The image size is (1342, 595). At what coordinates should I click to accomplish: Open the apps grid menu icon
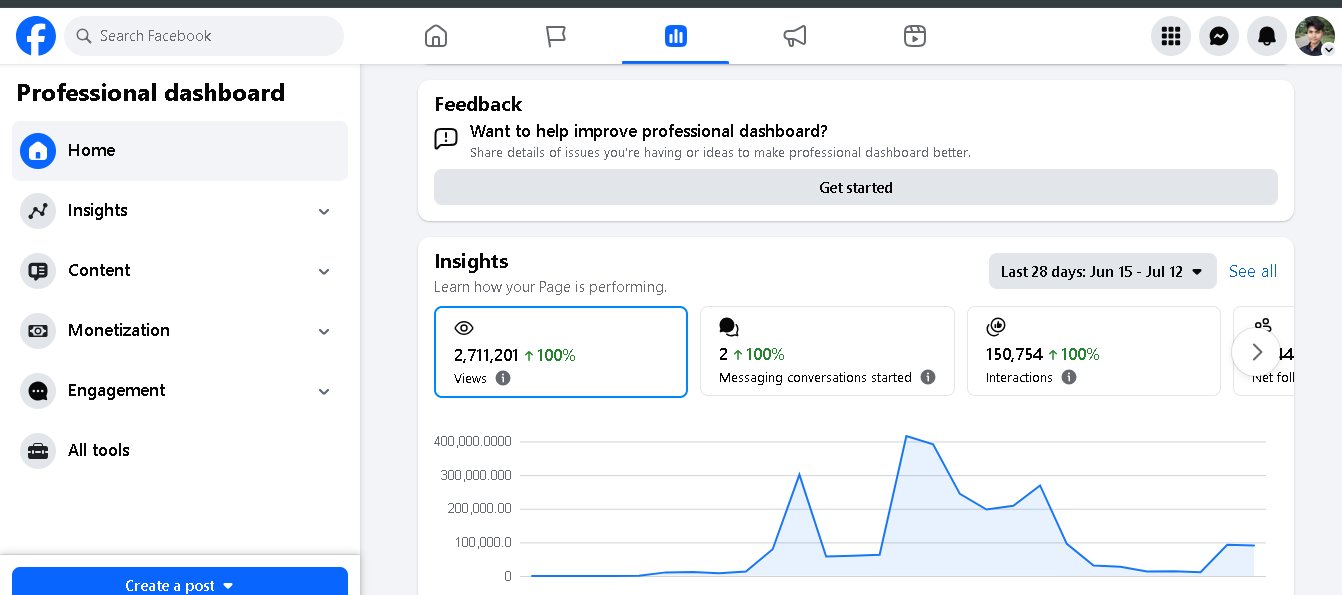click(1171, 36)
